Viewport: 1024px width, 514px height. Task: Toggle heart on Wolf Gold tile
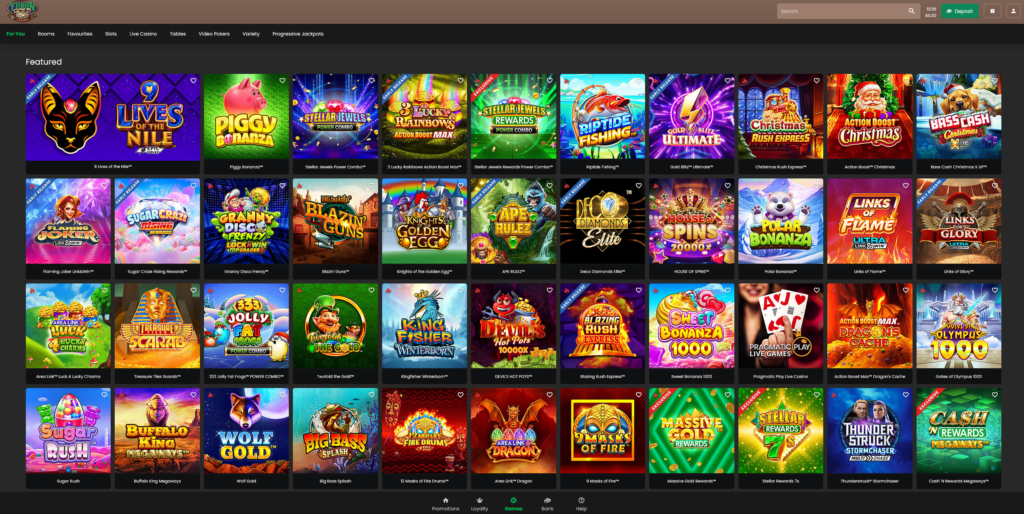point(282,394)
